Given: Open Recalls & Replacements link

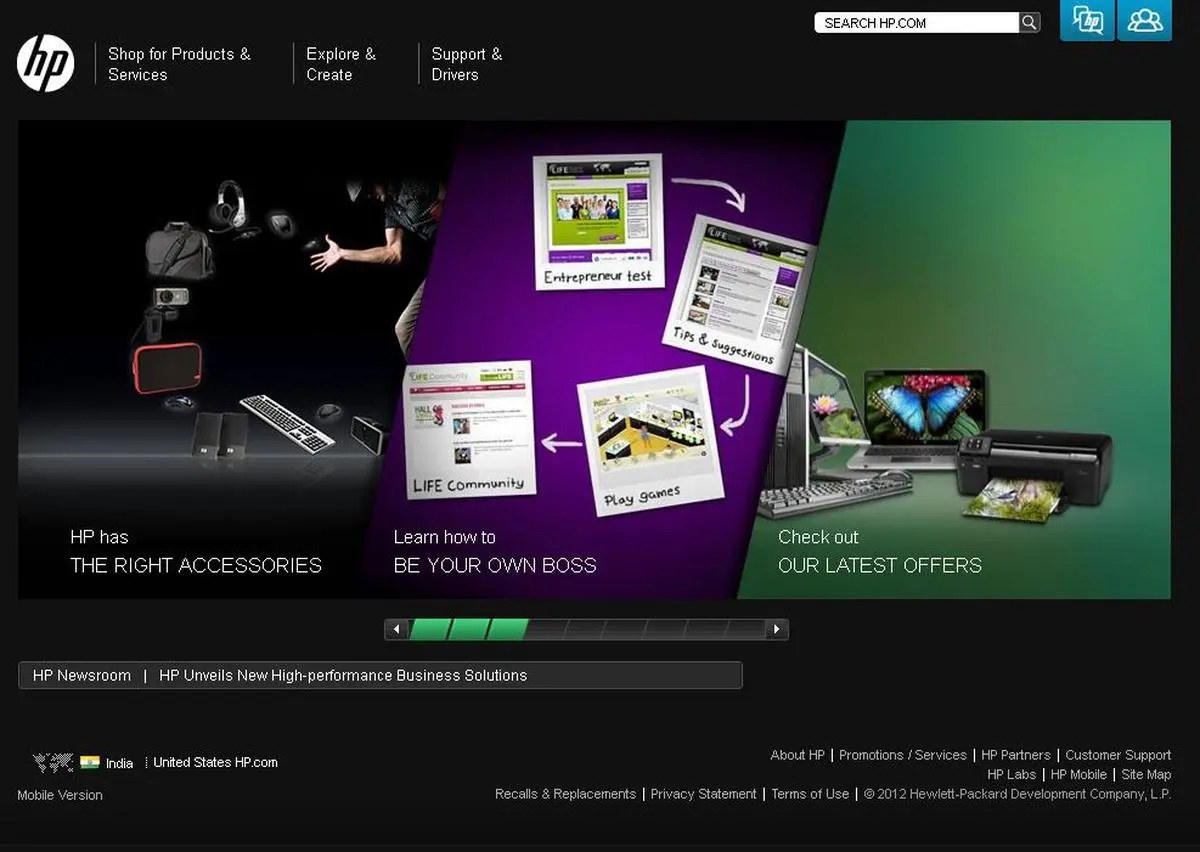Looking at the screenshot, I should tap(566, 794).
